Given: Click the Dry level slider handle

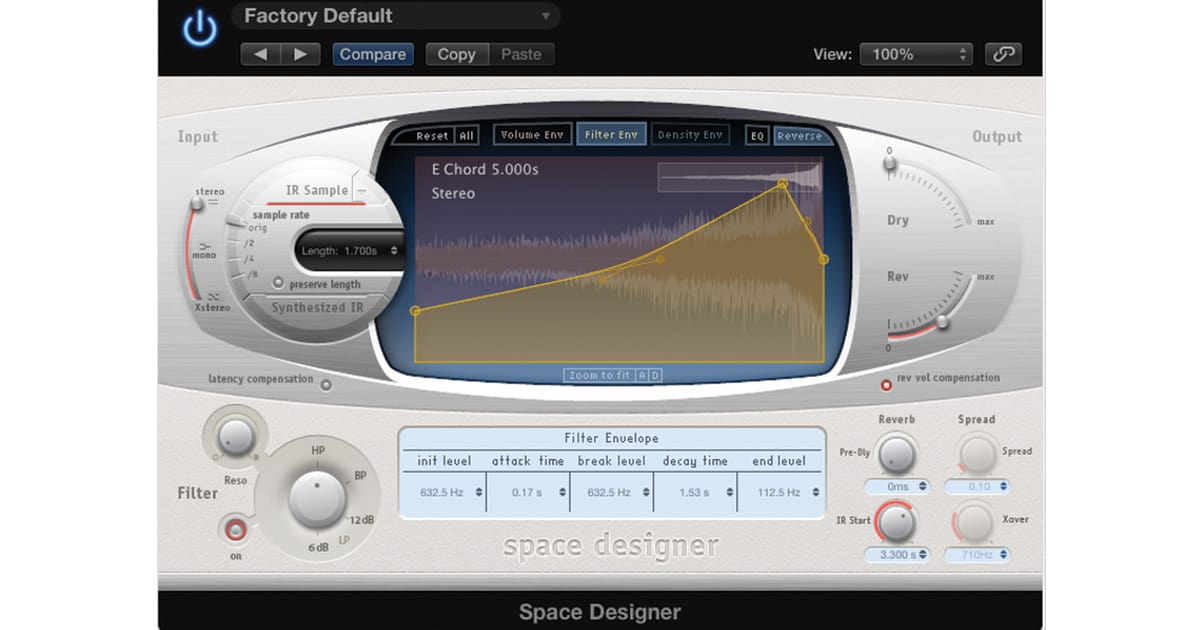Looking at the screenshot, I should [x=891, y=163].
